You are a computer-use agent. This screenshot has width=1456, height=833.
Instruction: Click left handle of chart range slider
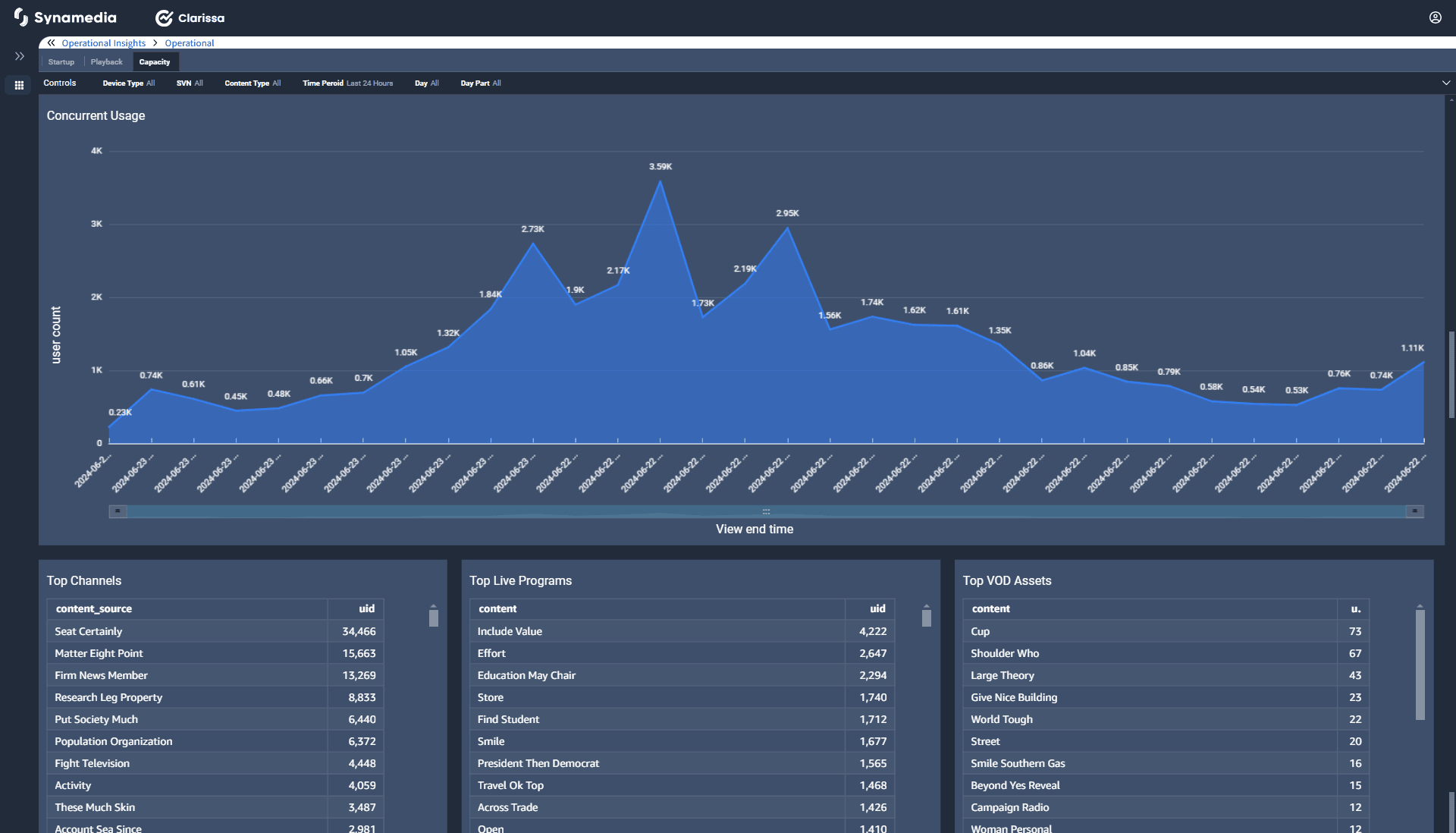(x=118, y=511)
